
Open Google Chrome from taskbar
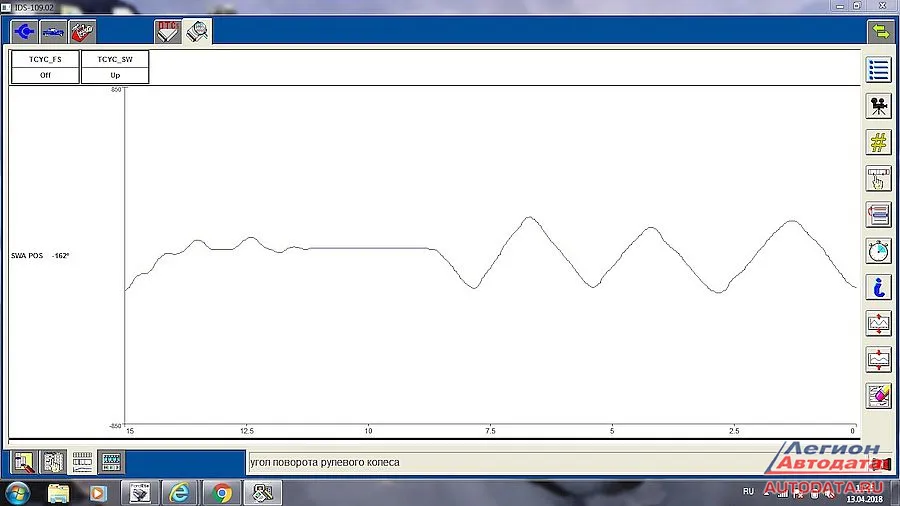221,493
